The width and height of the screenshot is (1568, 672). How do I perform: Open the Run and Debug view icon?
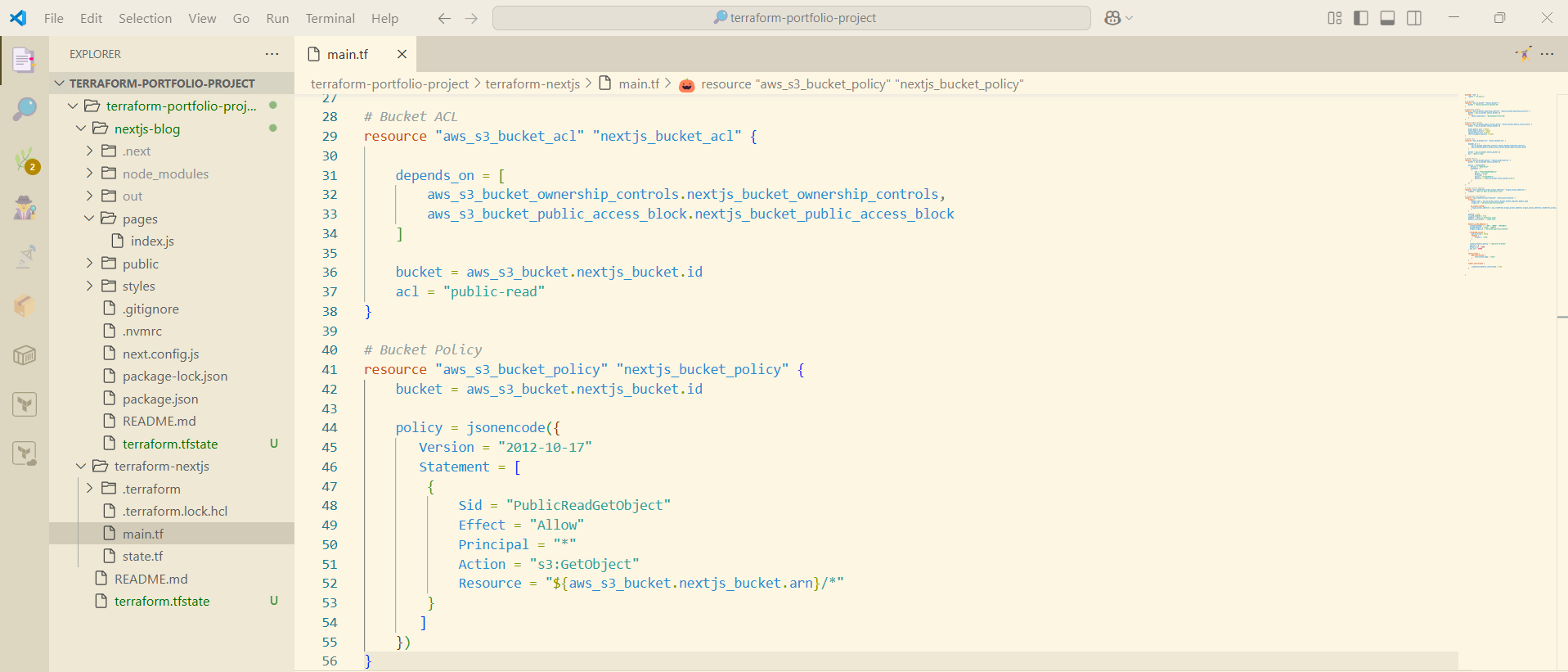pos(25,208)
